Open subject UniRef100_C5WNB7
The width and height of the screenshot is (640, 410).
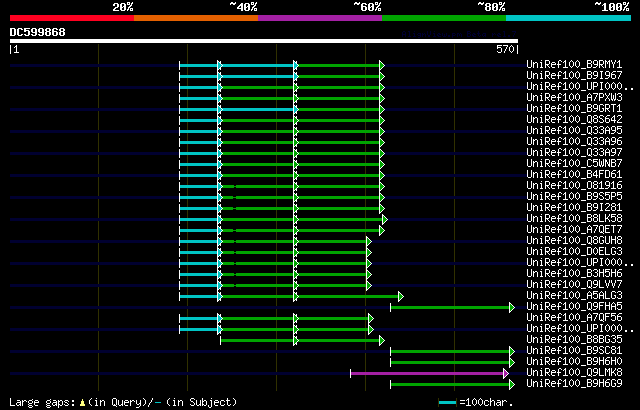(x=574, y=164)
